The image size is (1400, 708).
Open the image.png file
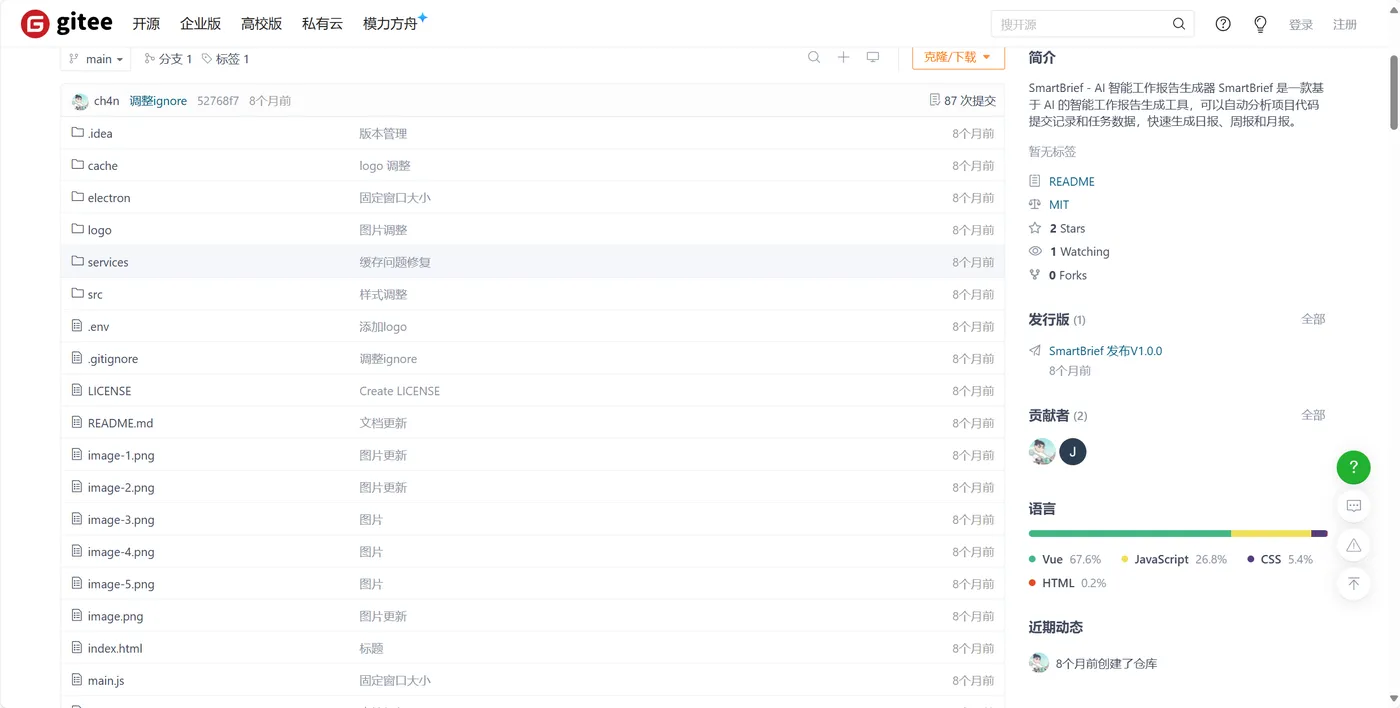click(115, 616)
